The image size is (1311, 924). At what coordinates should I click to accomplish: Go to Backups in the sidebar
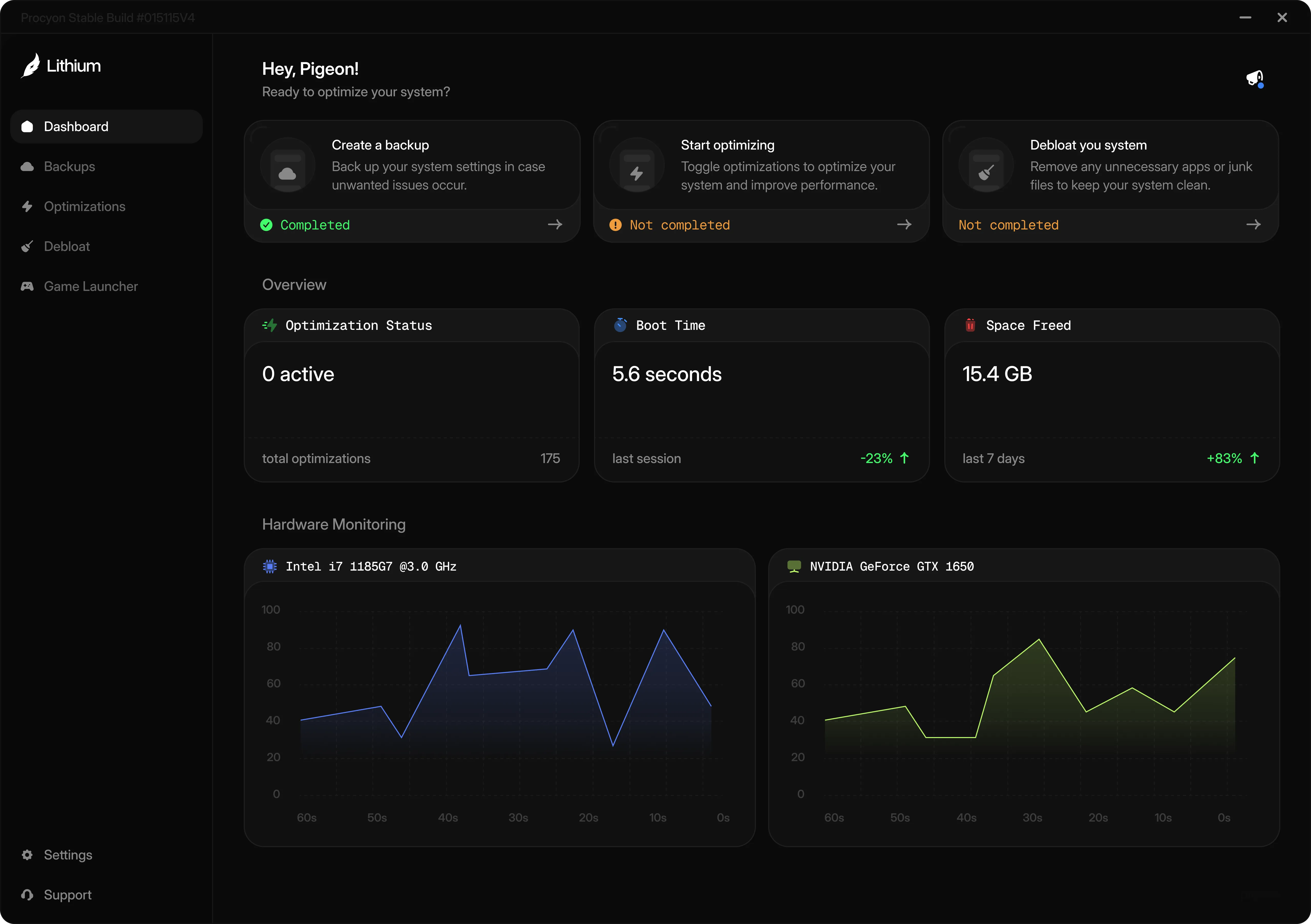pos(69,166)
